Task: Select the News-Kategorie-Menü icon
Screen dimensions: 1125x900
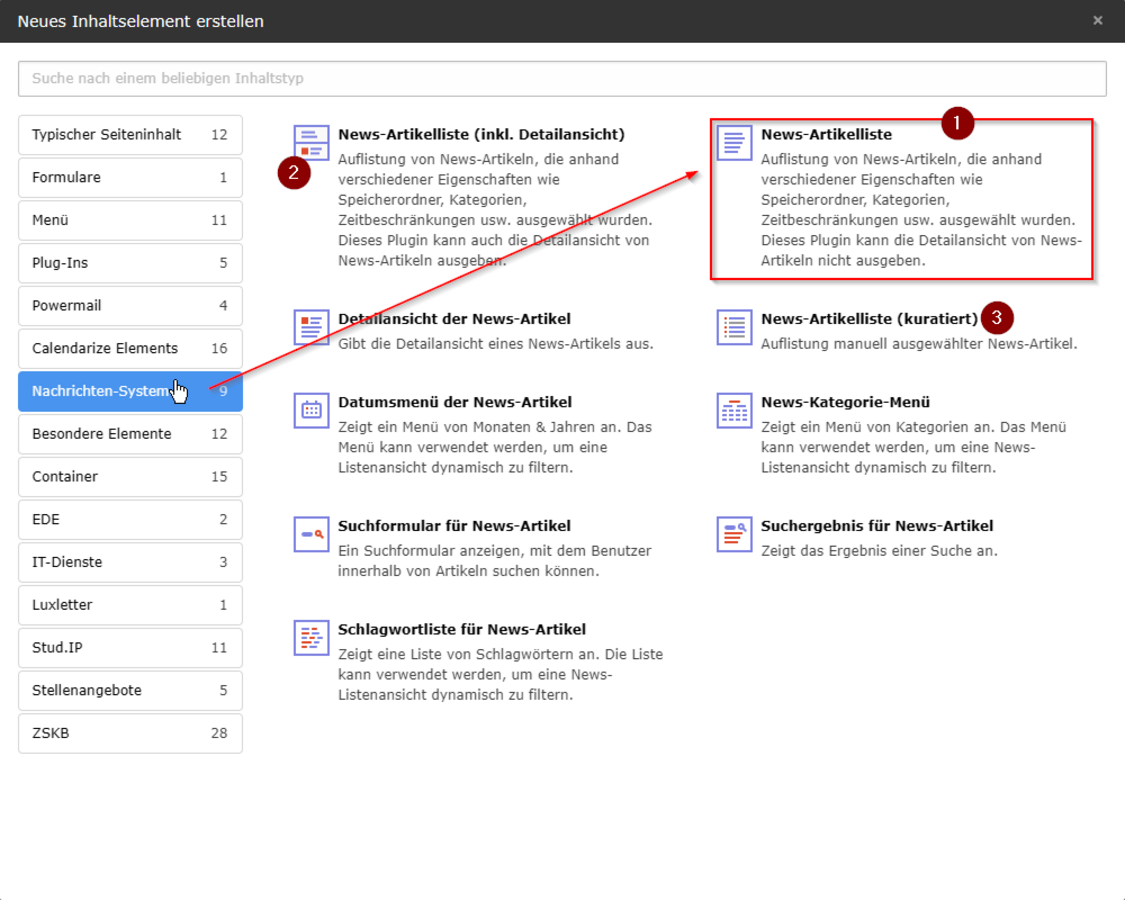Action: coord(734,410)
